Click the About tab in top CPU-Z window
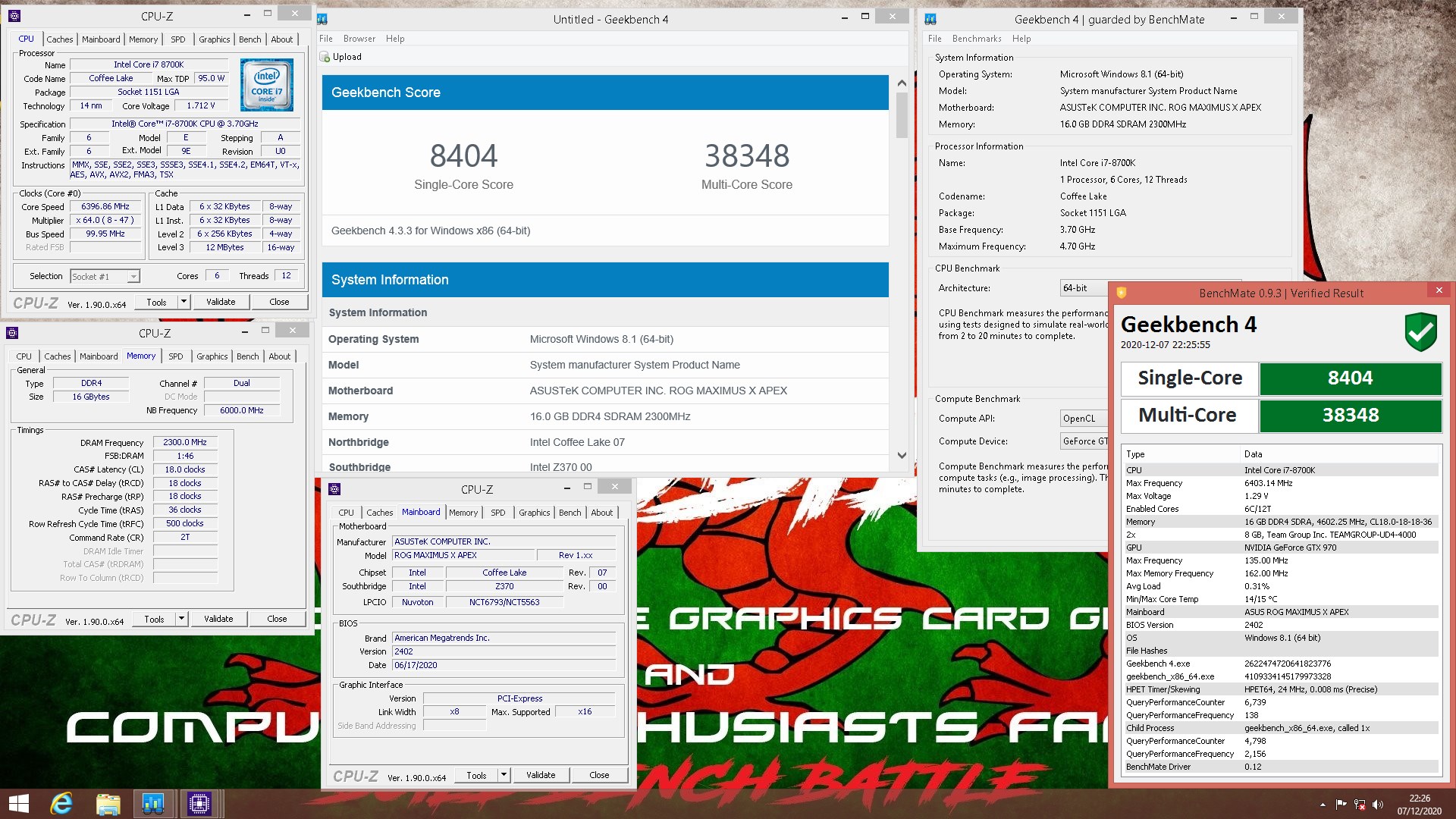Screen dimensions: 1456x819 click(282, 39)
